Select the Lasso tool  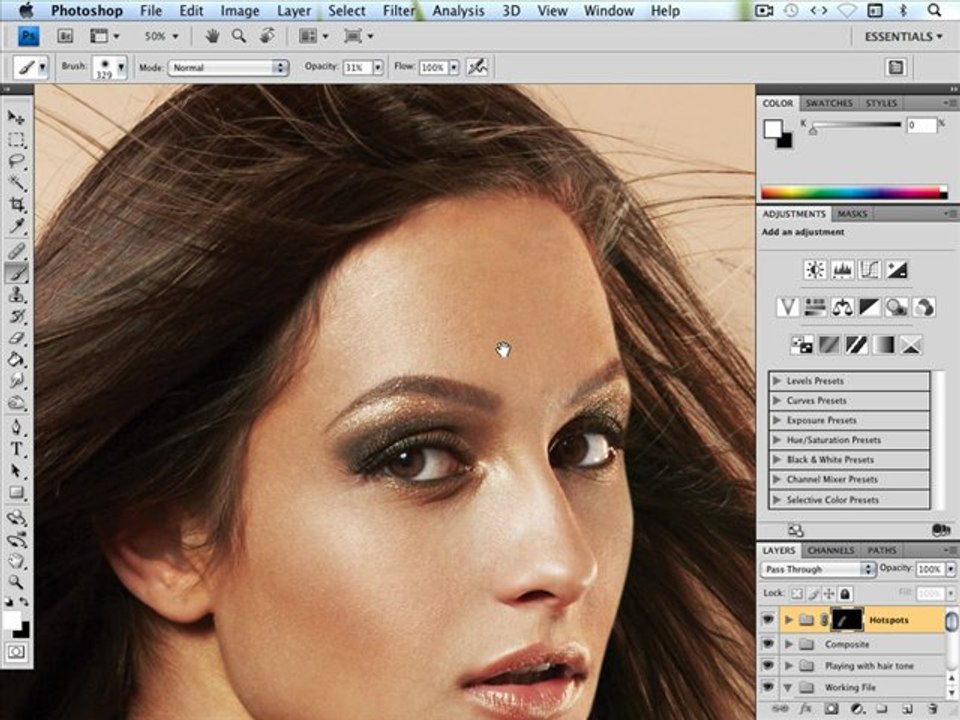click(x=16, y=162)
